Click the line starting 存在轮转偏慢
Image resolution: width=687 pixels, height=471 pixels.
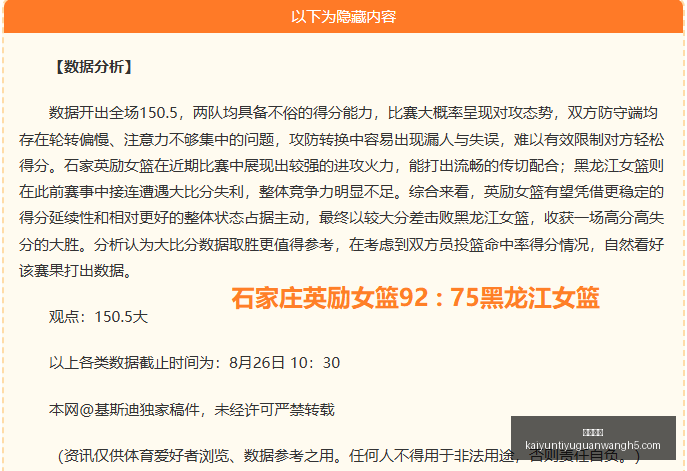(341, 140)
